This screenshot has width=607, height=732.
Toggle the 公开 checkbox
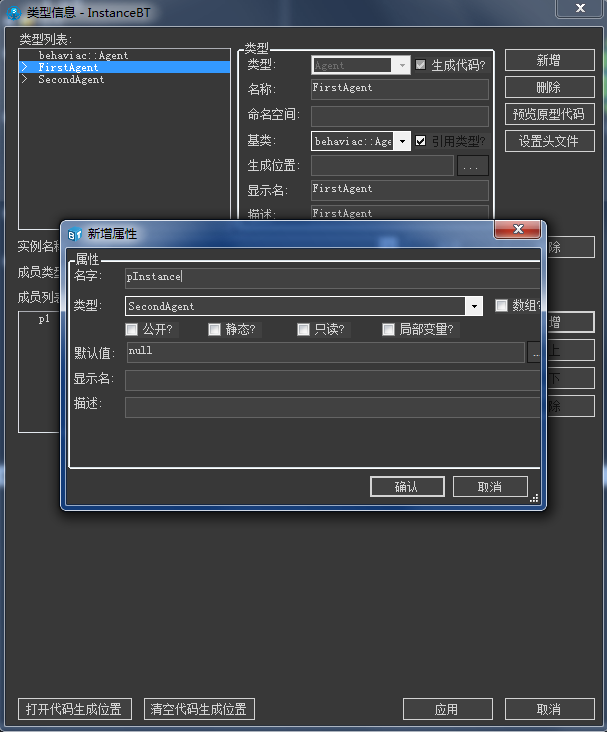(131, 329)
